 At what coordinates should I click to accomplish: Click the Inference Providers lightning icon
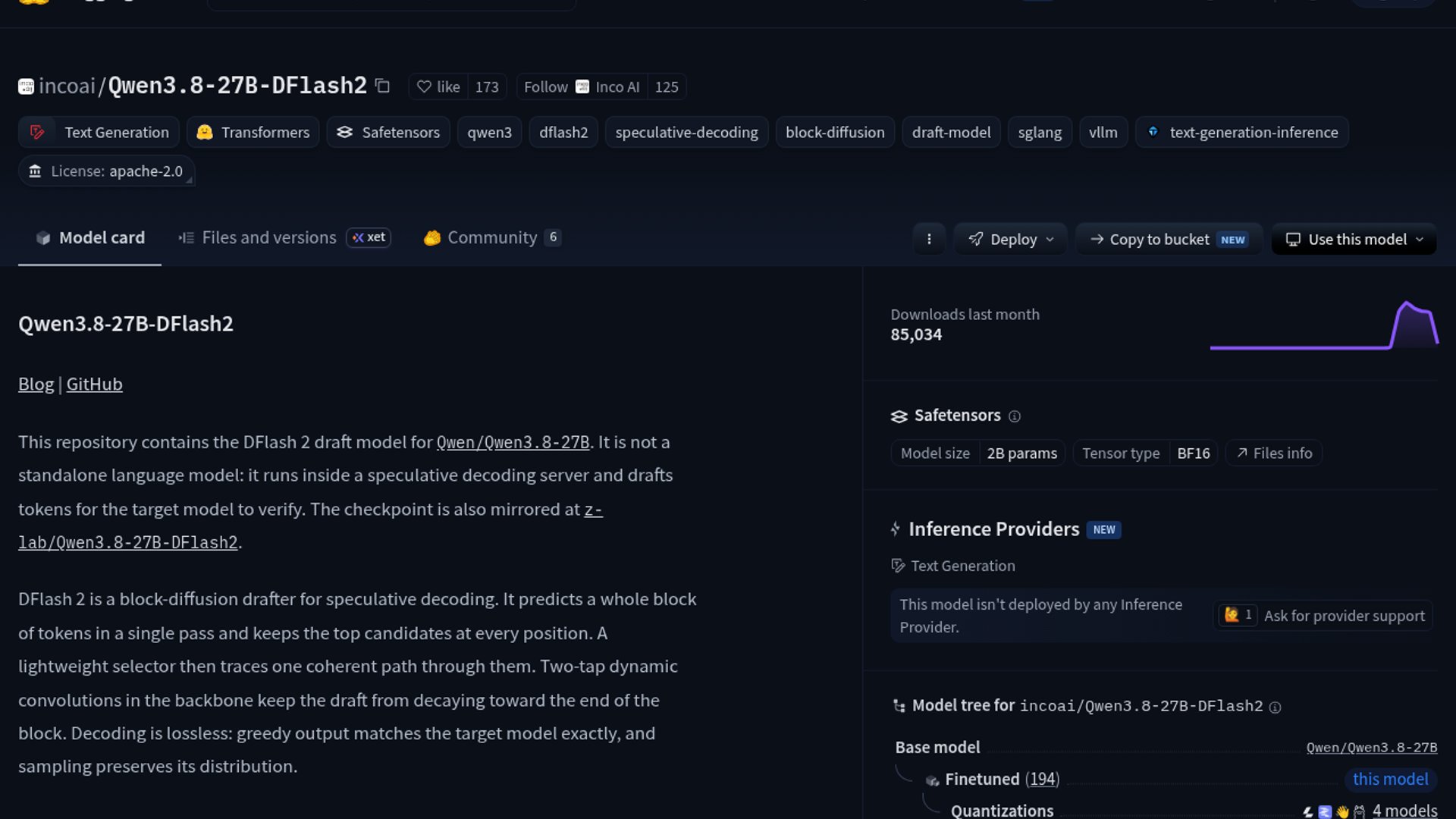click(896, 529)
